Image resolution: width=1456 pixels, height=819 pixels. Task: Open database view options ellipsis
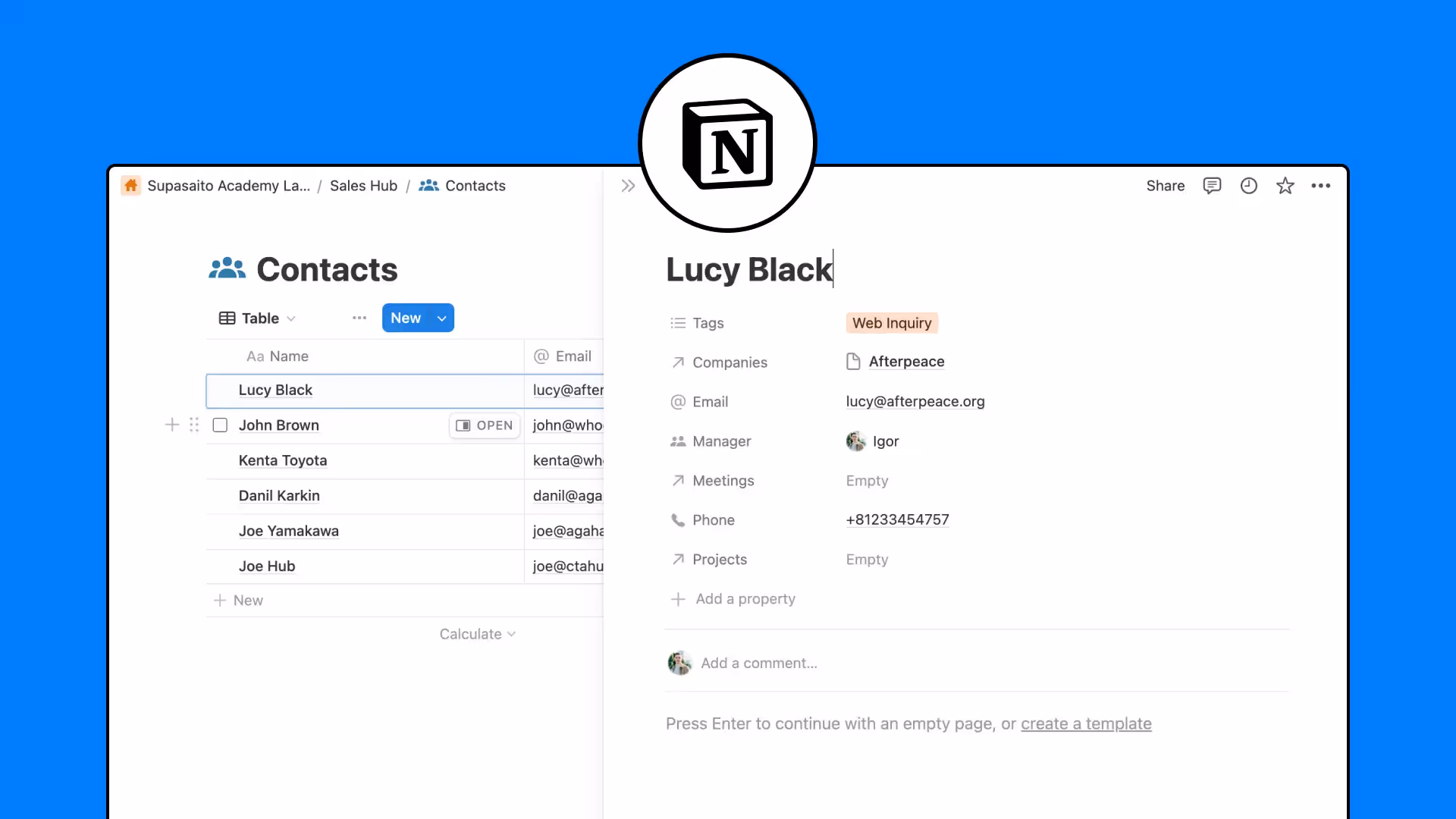click(x=359, y=318)
